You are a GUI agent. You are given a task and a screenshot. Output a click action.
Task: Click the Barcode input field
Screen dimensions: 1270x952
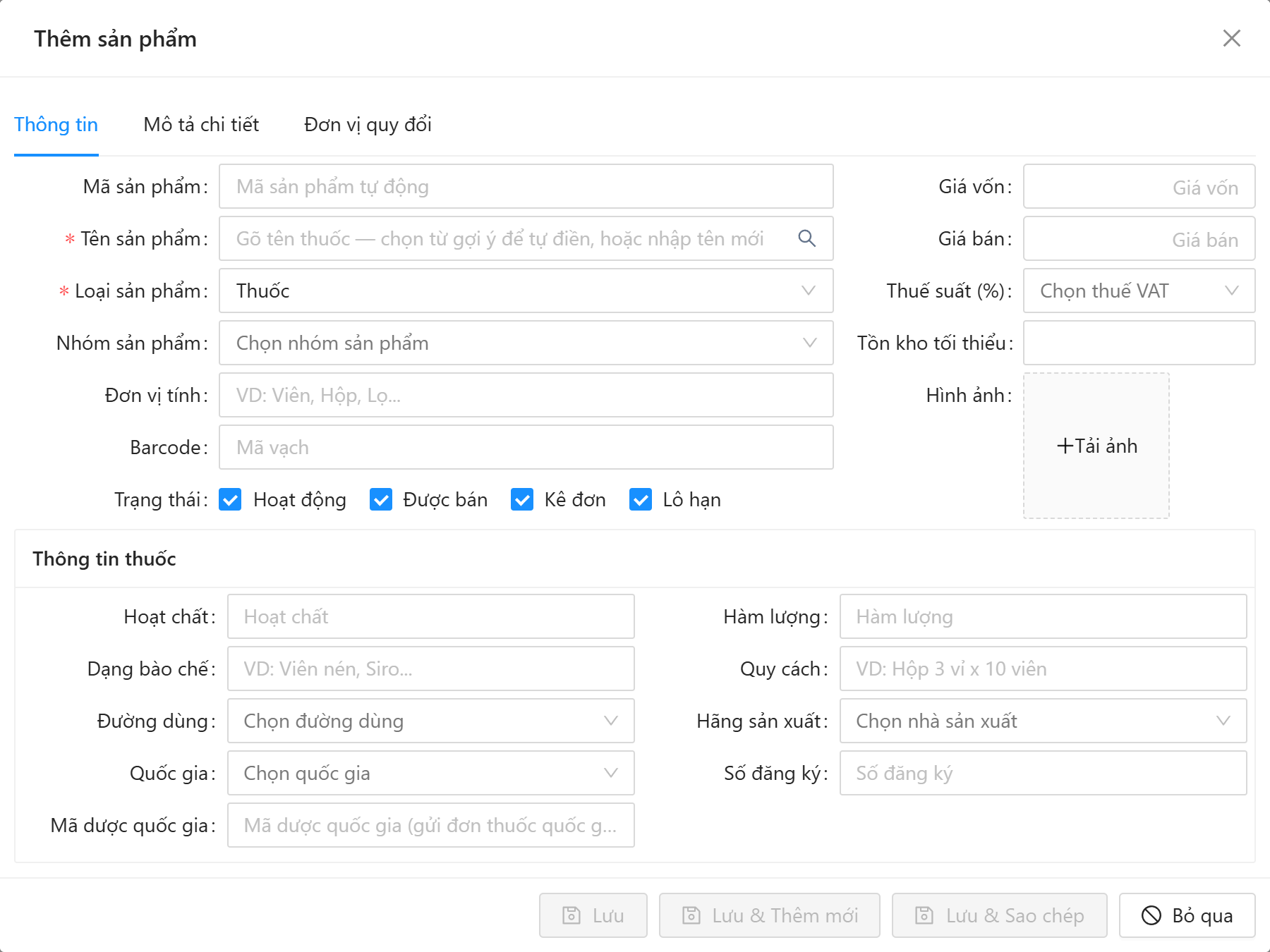(526, 447)
